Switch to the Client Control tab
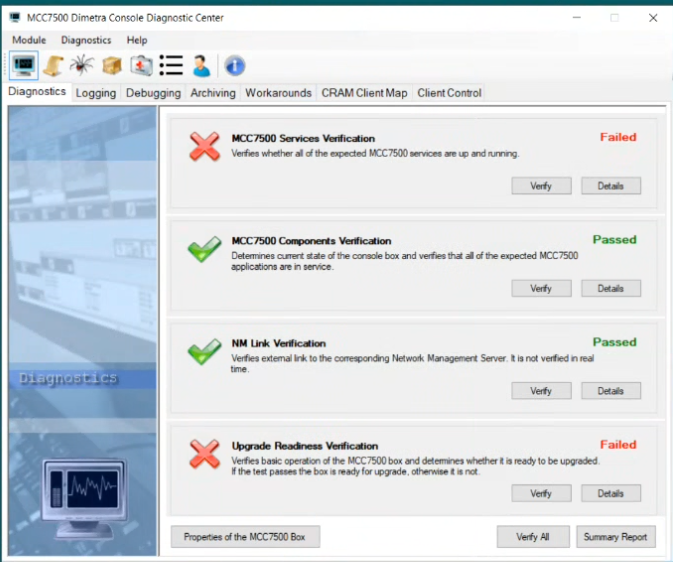 click(x=449, y=93)
